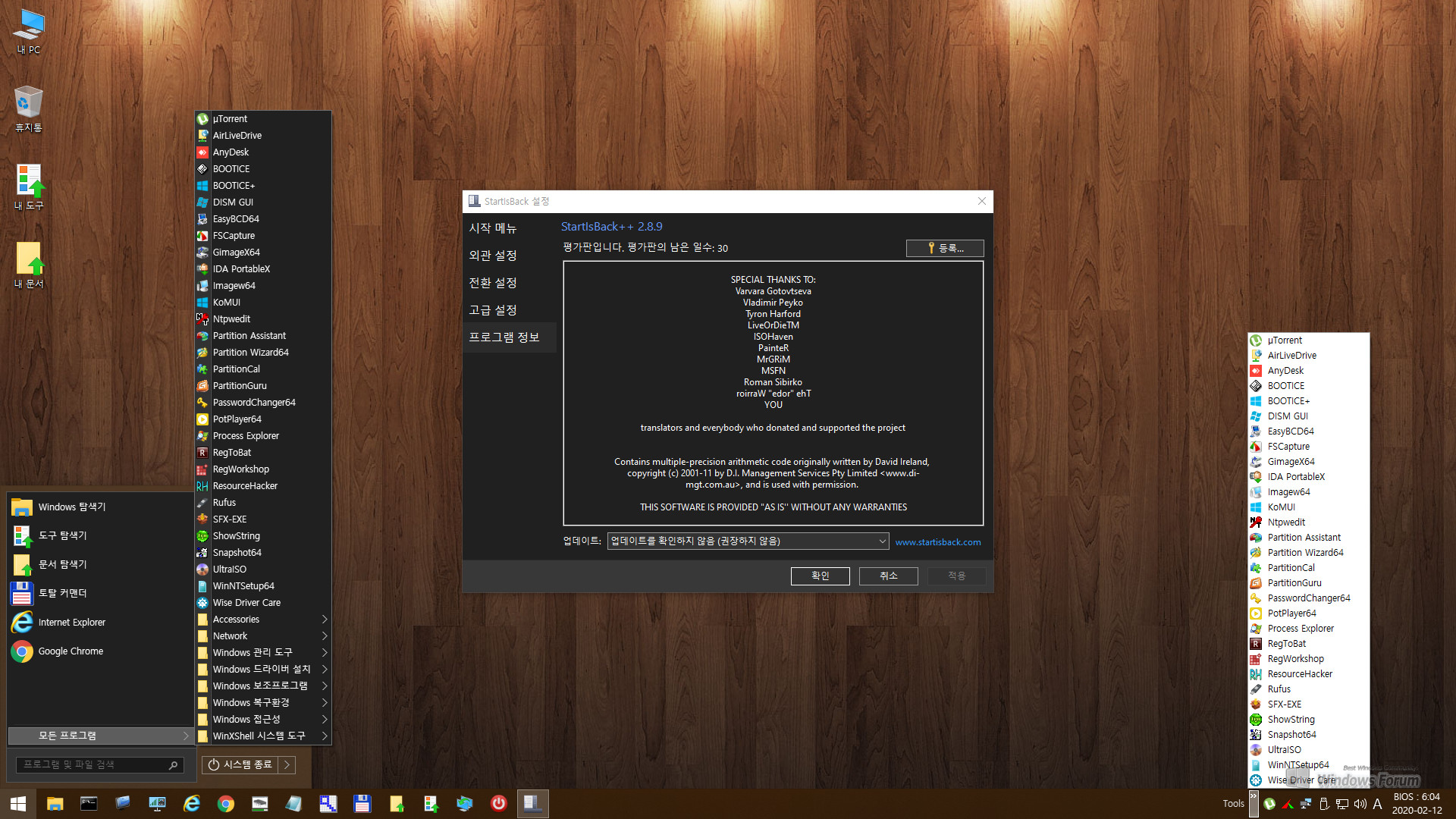
Task: Open Internet Explorer from start menu pinned list
Action: [x=100, y=623]
